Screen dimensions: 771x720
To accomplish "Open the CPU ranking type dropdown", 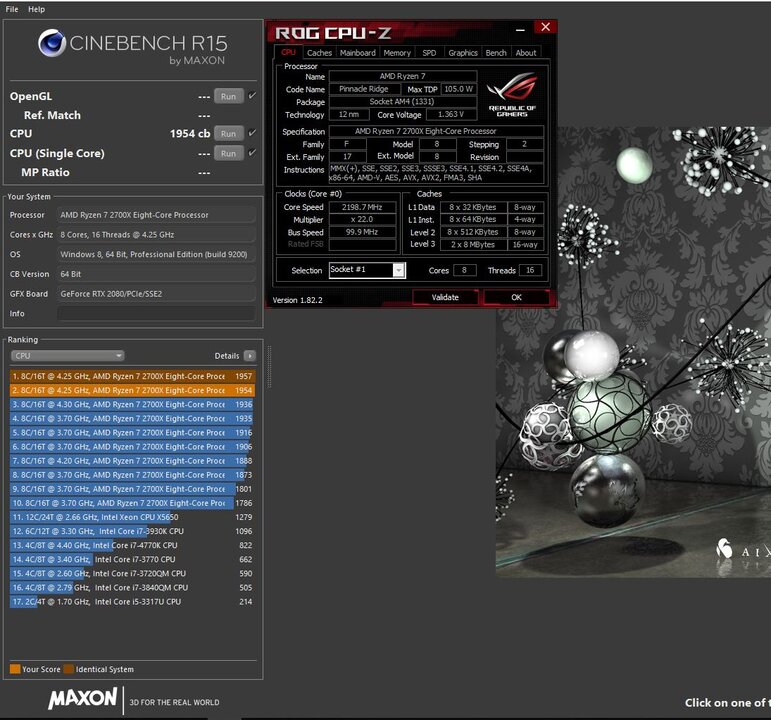I will (67, 356).
